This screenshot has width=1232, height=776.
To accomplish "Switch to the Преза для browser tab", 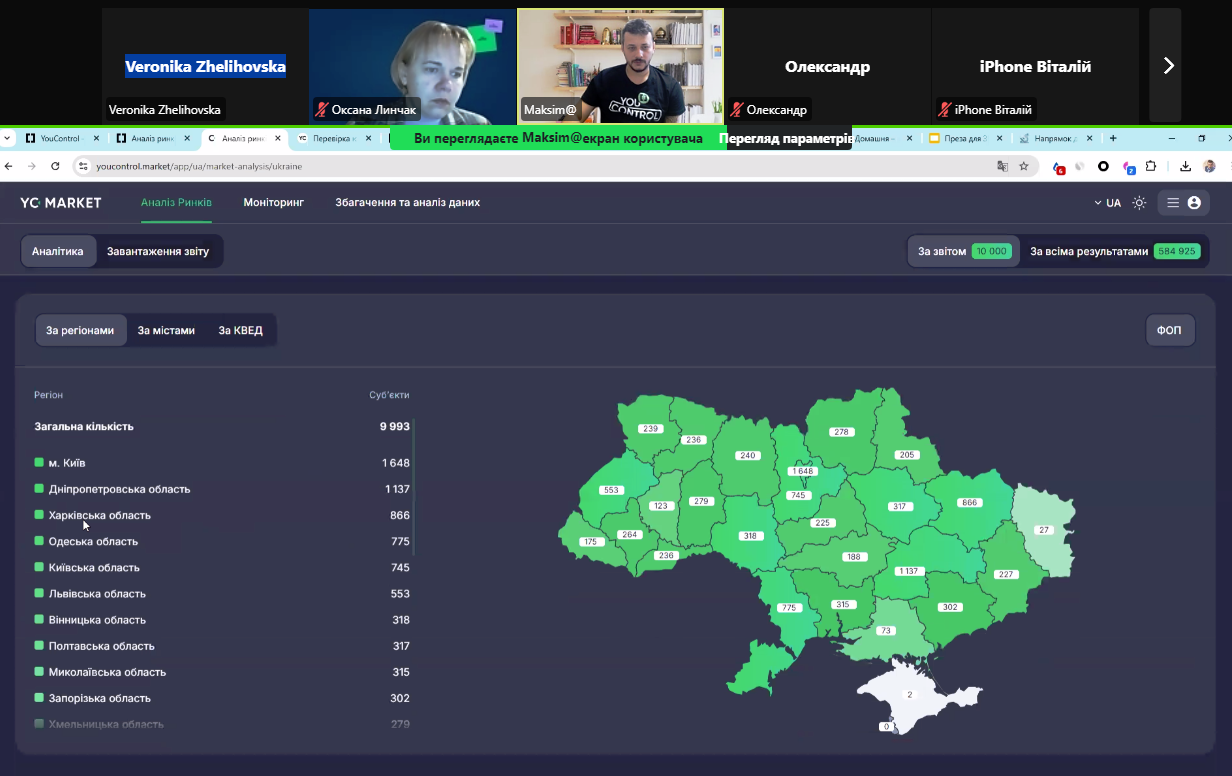I will [x=962, y=138].
